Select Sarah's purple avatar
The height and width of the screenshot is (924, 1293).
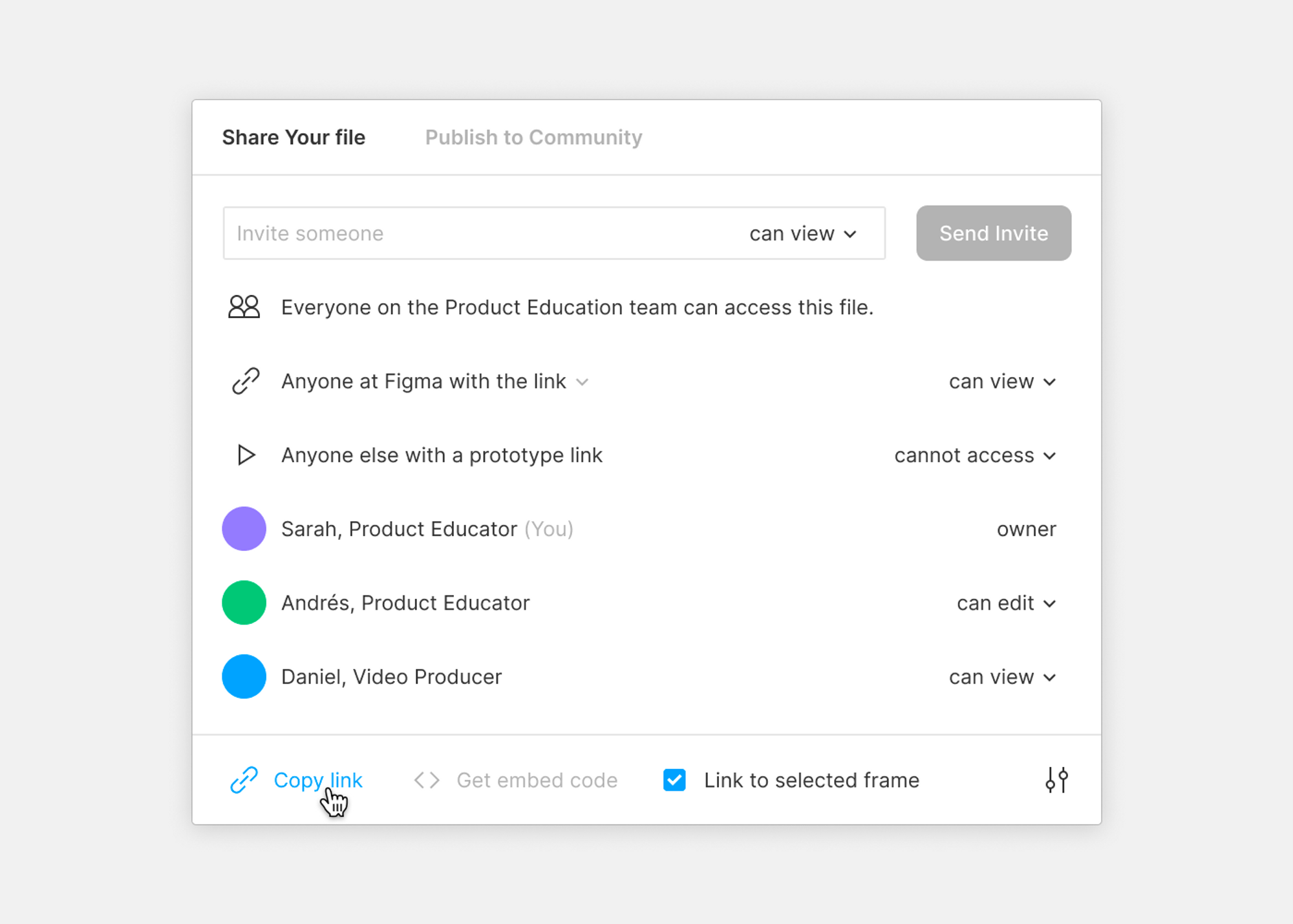(x=244, y=528)
